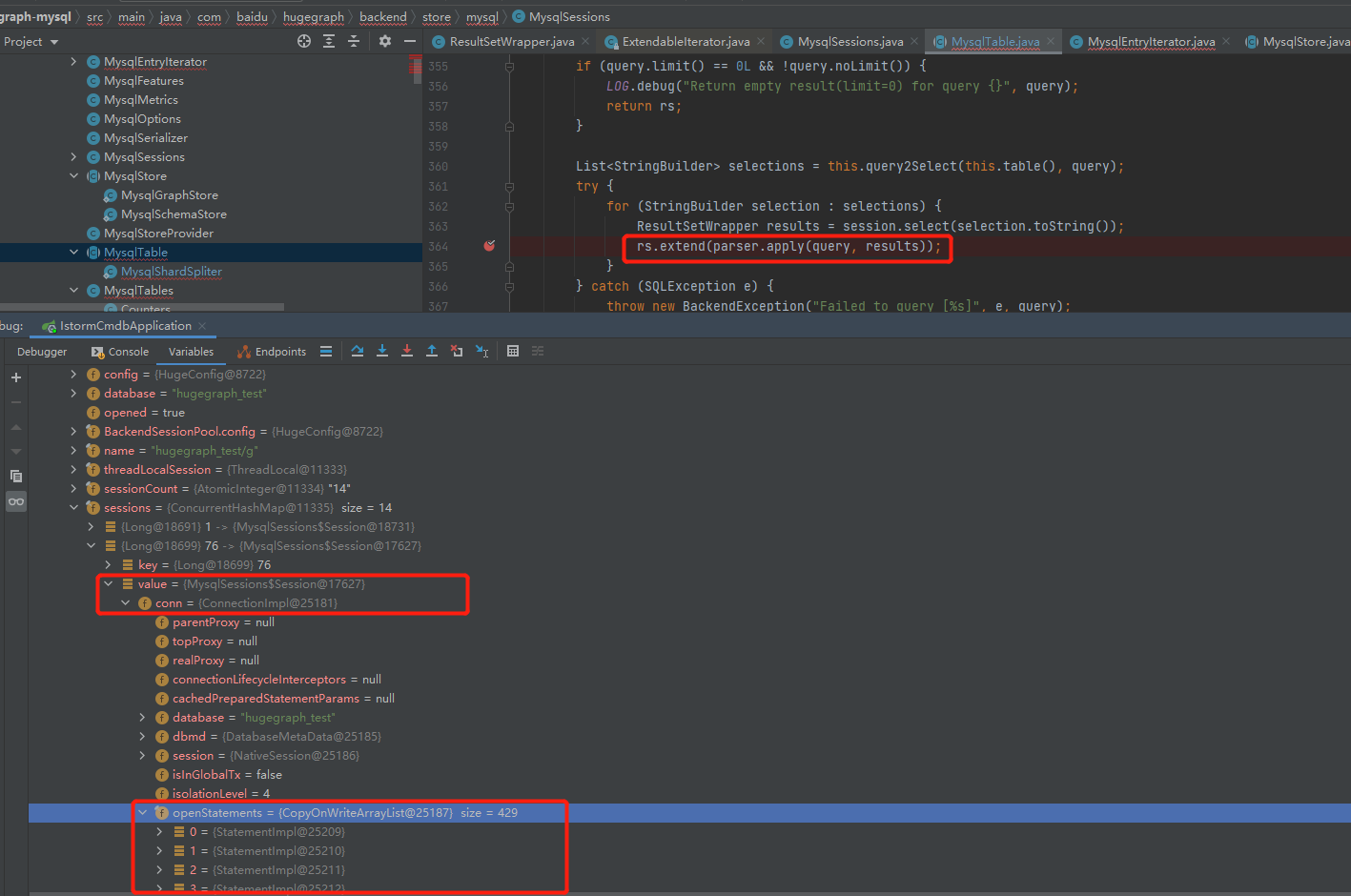The image size is (1351, 896).
Task: Click the 'backend' breadcrumb segment
Action: [383, 16]
